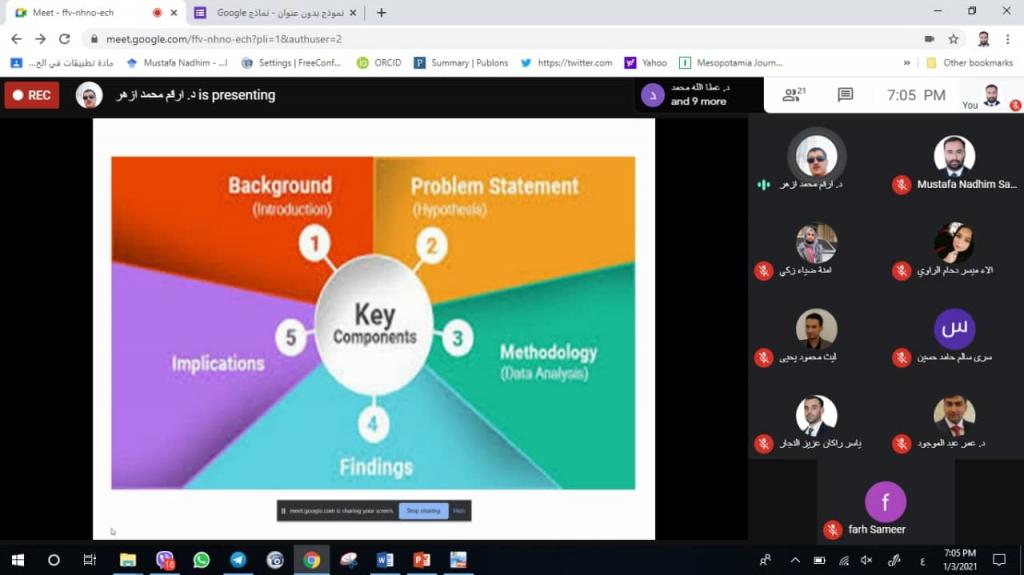Click the red REC recording indicator
The height and width of the screenshot is (575, 1024).
tap(32, 95)
